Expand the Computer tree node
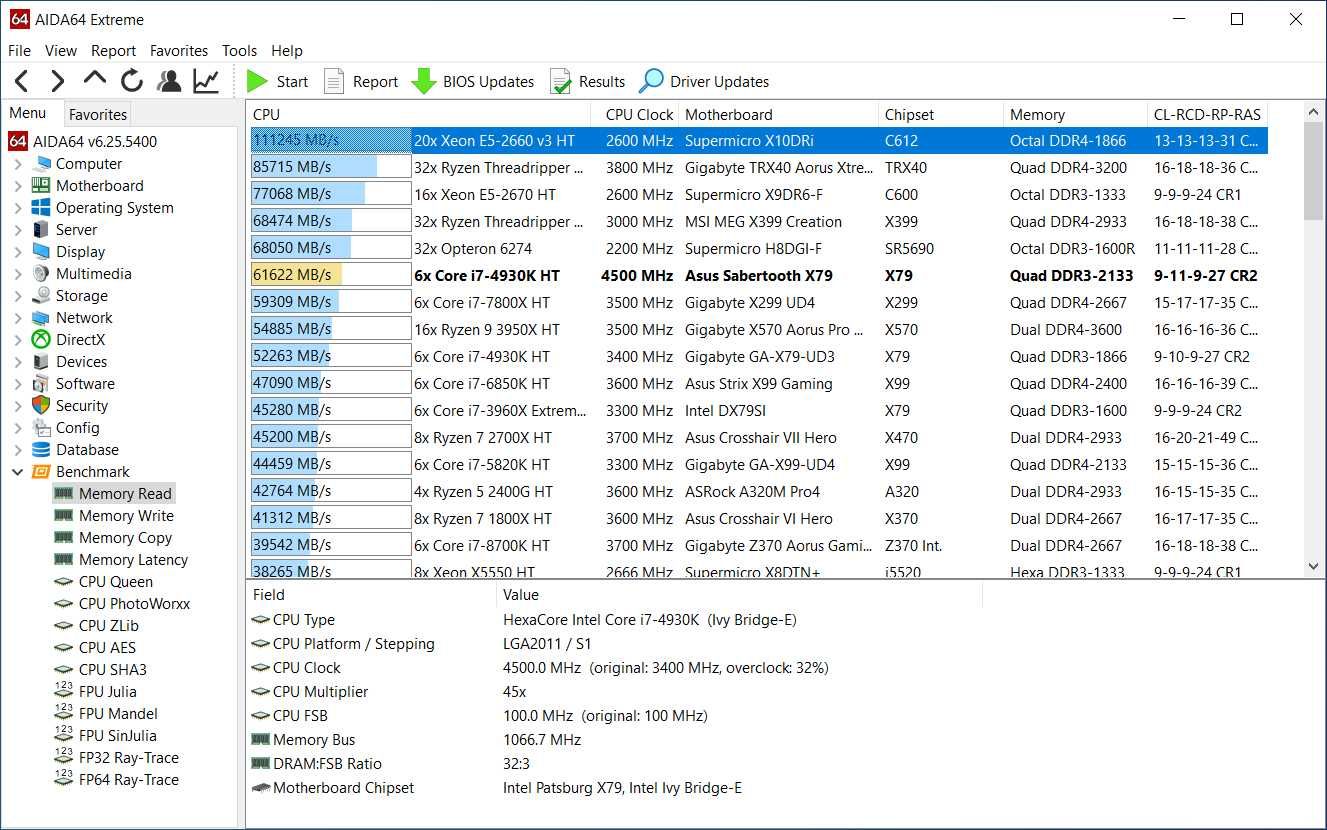Screen dimensions: 1327x830 [18, 163]
